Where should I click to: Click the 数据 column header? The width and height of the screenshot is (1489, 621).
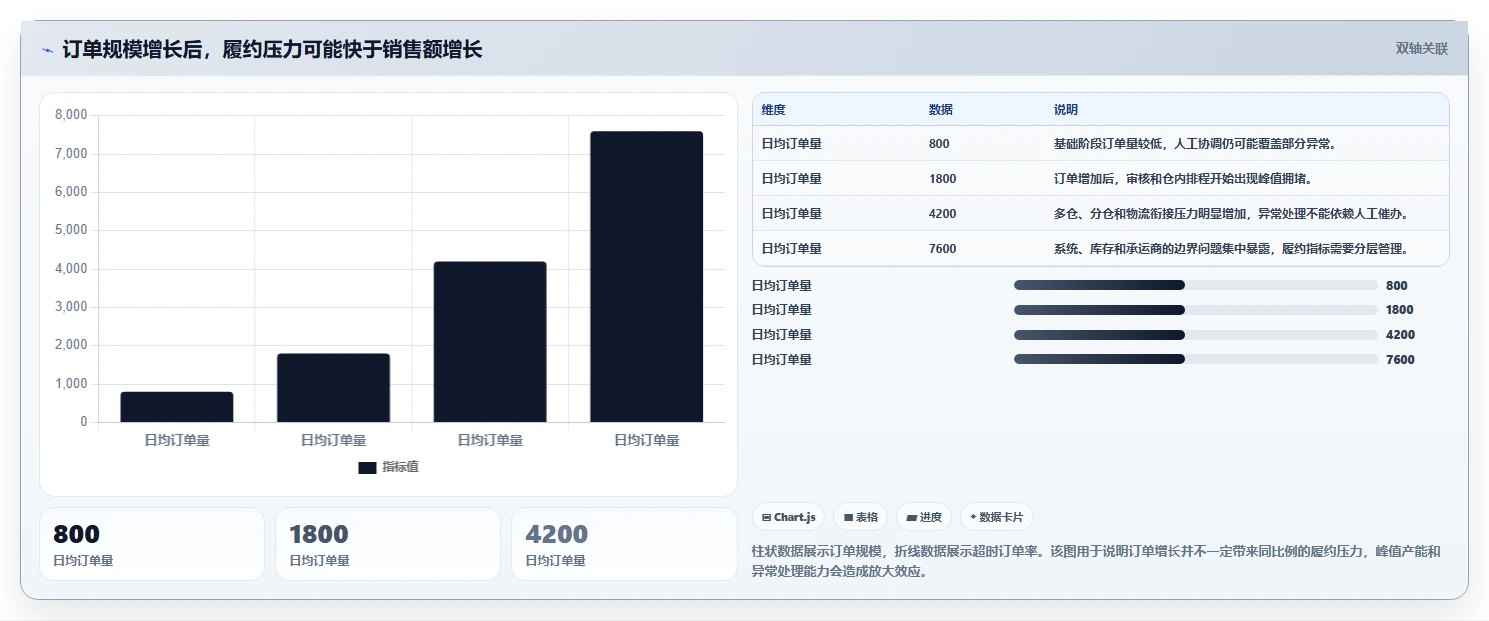[x=940, y=110]
